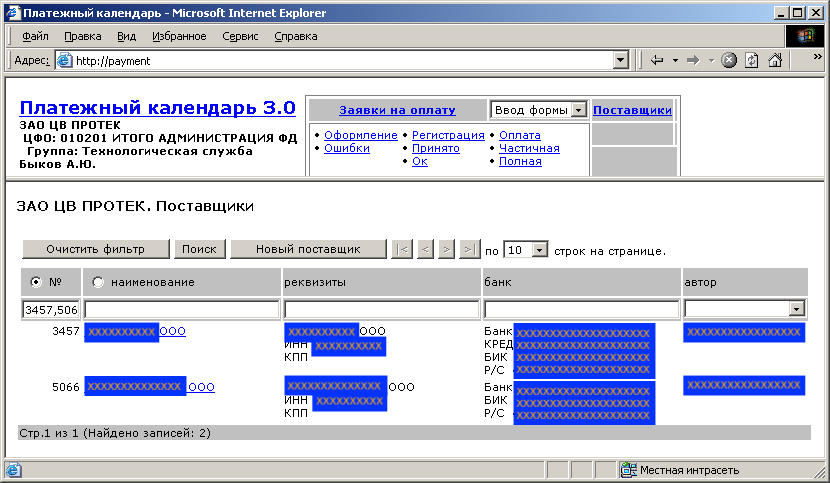Click the банк column header
Viewport: 830px width, 483px height.
coord(582,282)
